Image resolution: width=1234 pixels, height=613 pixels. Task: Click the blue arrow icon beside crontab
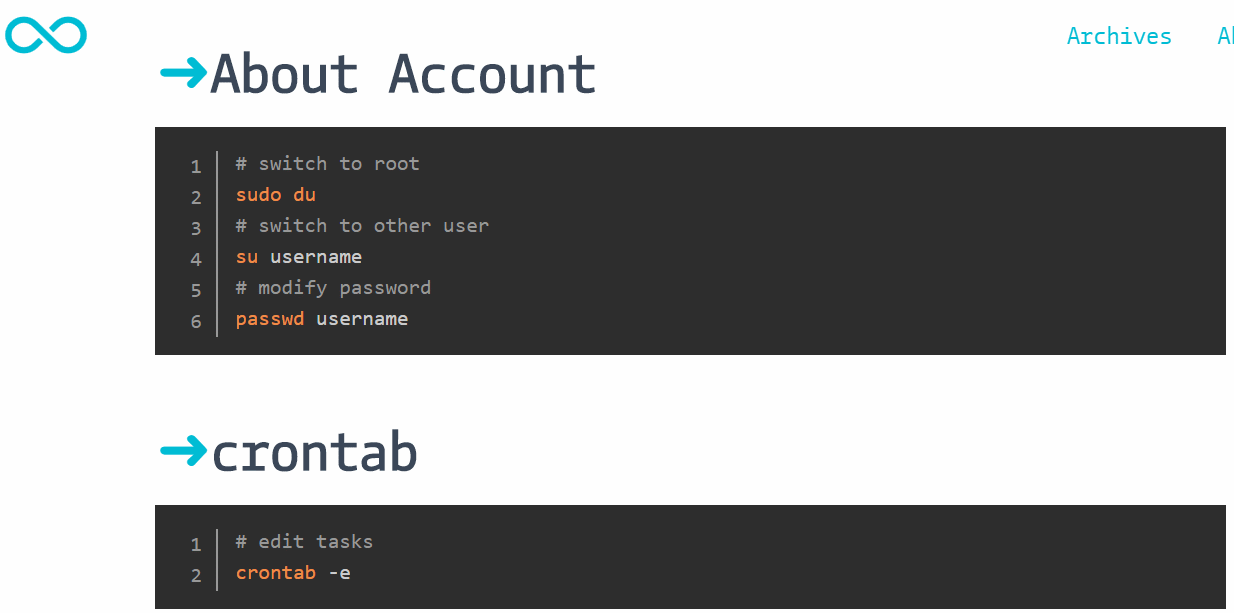181,452
